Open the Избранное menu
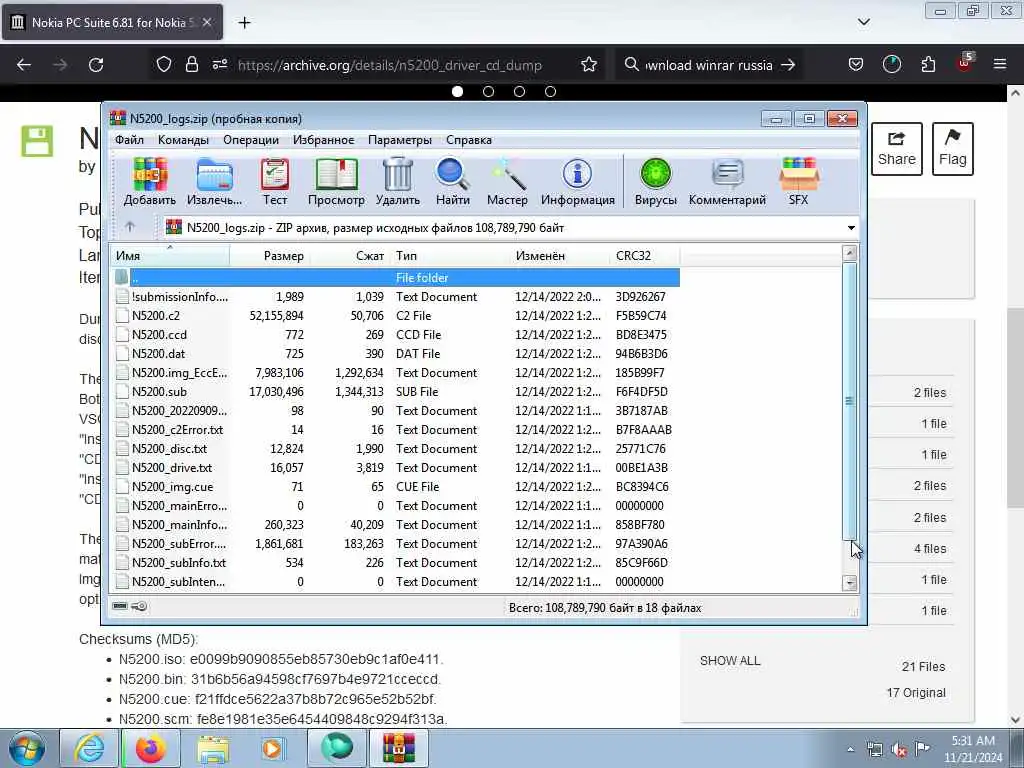This screenshot has height=768, width=1024. coord(323,140)
